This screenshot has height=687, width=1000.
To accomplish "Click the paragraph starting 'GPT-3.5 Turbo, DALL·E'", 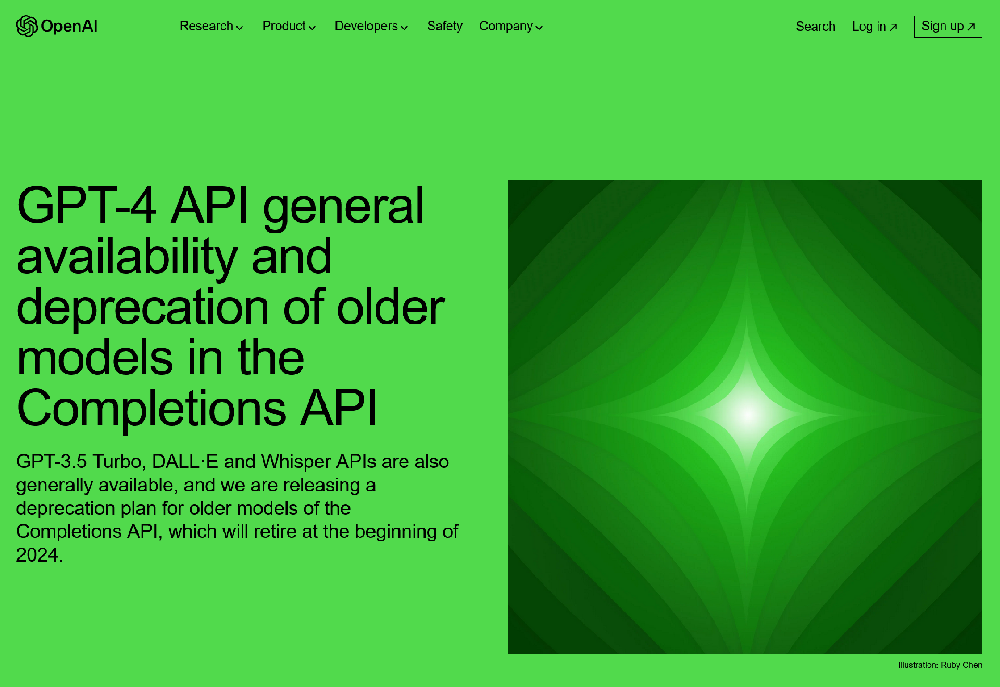I will tap(237, 508).
